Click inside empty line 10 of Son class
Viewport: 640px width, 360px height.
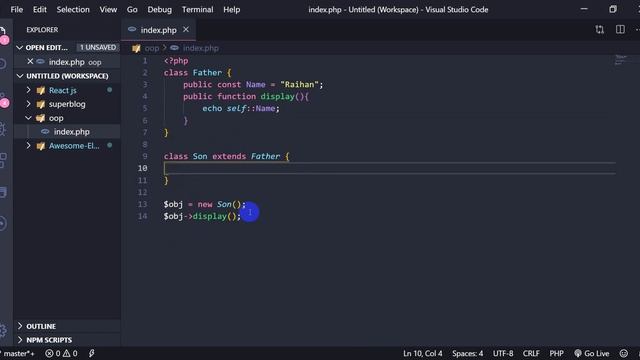[x=390, y=168]
